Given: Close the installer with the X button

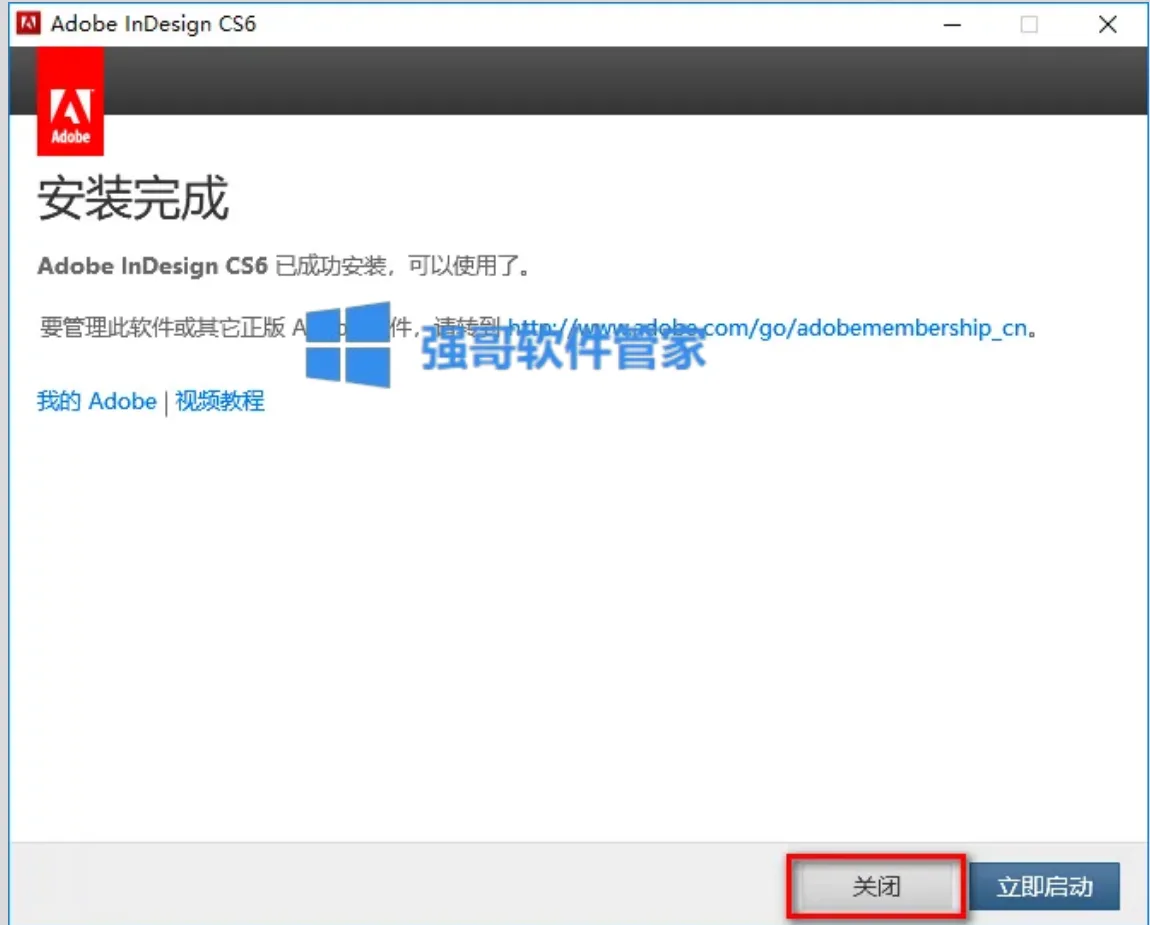Looking at the screenshot, I should point(1107,24).
